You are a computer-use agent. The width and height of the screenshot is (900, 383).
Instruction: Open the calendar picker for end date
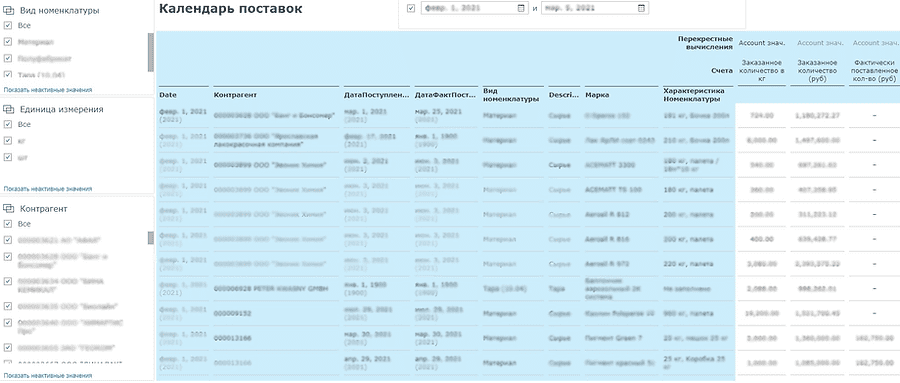tap(641, 9)
